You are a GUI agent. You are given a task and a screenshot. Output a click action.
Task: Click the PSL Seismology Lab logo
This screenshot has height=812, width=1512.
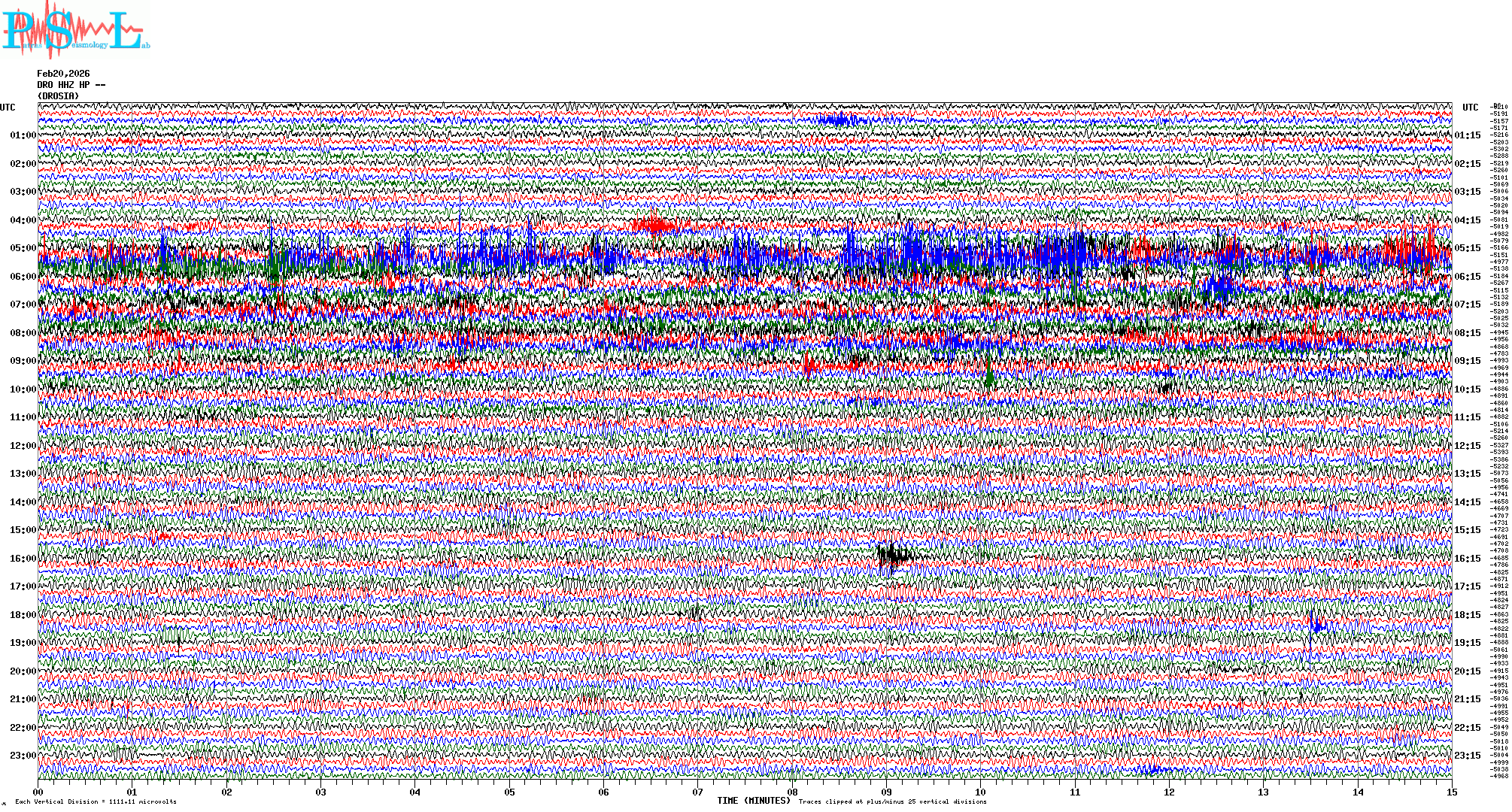pos(75,30)
